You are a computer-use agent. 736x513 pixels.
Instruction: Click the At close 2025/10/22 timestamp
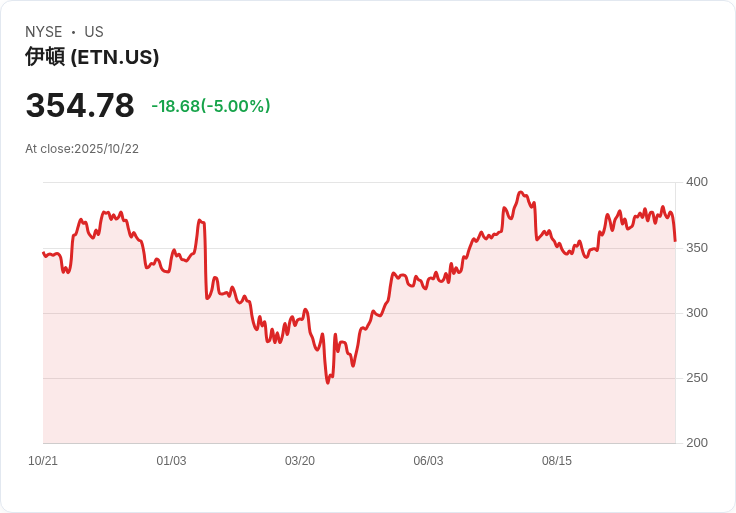coord(82,149)
